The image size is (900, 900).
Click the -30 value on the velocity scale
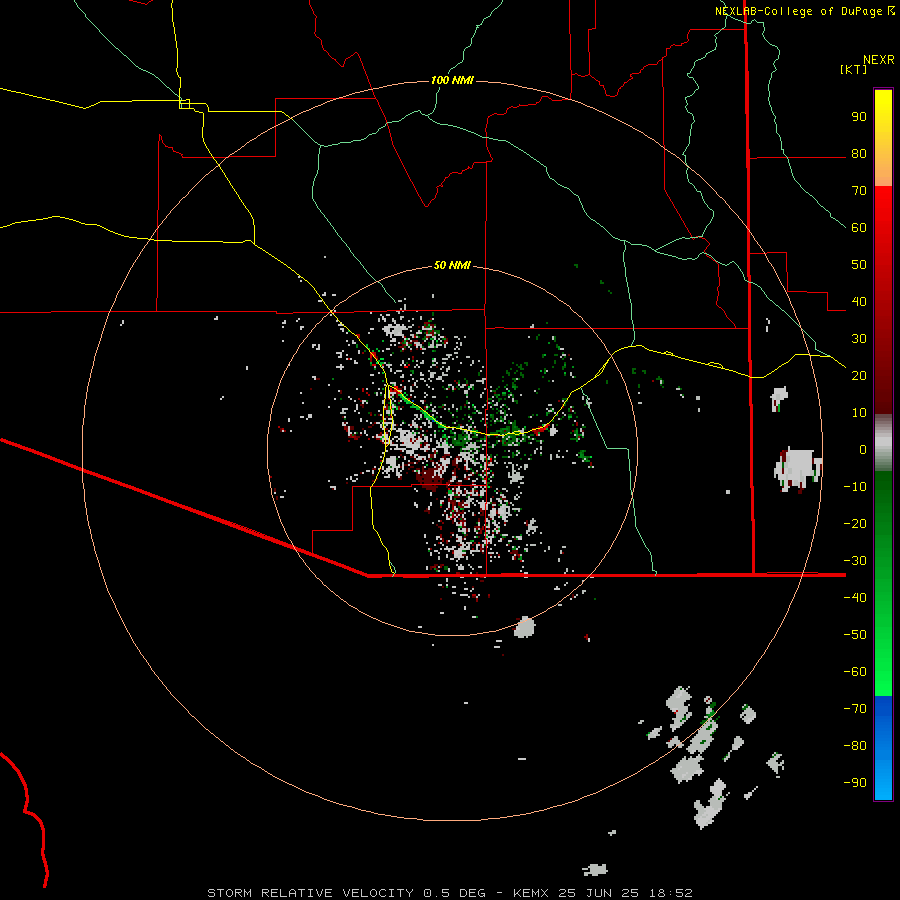[x=855, y=561]
